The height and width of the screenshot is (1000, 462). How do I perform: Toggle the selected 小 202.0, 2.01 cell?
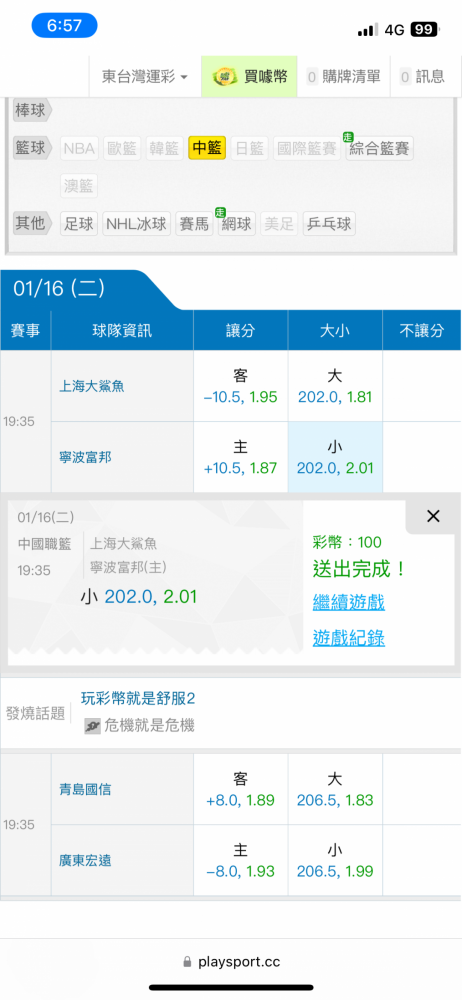335,457
